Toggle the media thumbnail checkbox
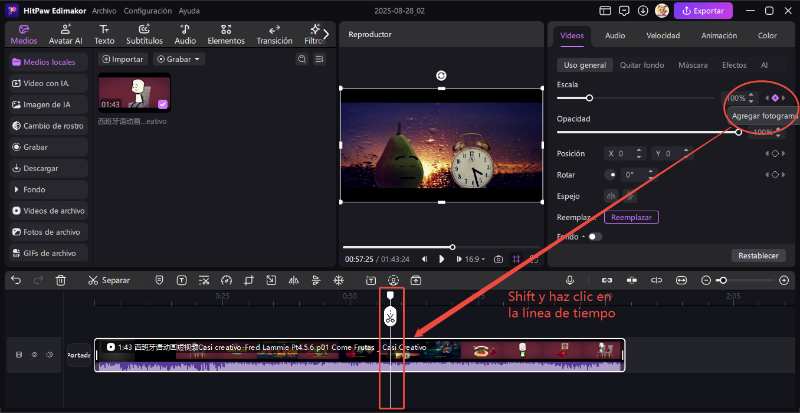800x413 pixels. [x=162, y=104]
